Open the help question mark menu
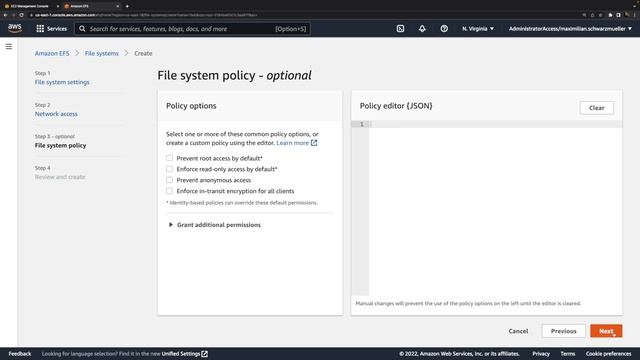 tap(444, 29)
